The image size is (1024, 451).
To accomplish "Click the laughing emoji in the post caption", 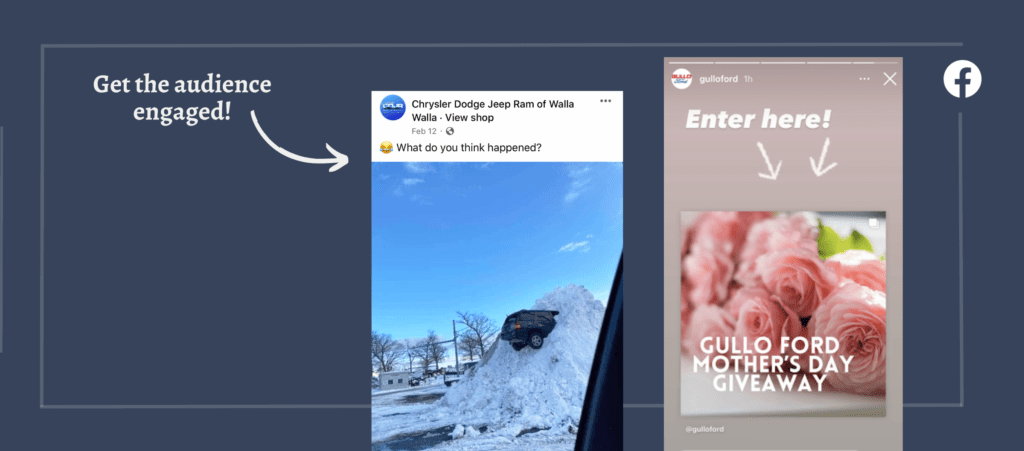I will tap(386, 148).
